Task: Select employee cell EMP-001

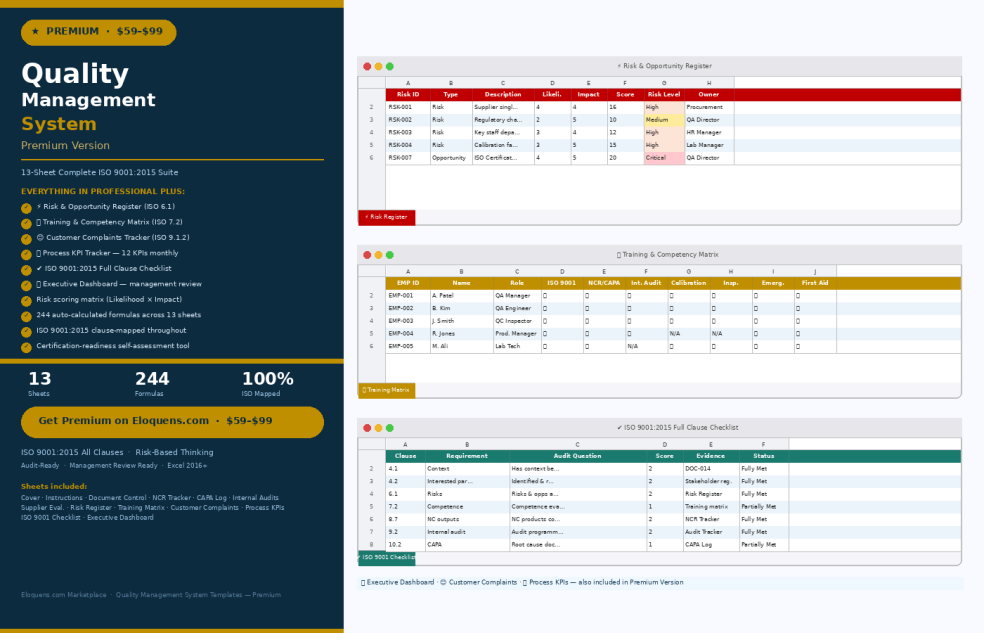Action: click(x=408, y=296)
